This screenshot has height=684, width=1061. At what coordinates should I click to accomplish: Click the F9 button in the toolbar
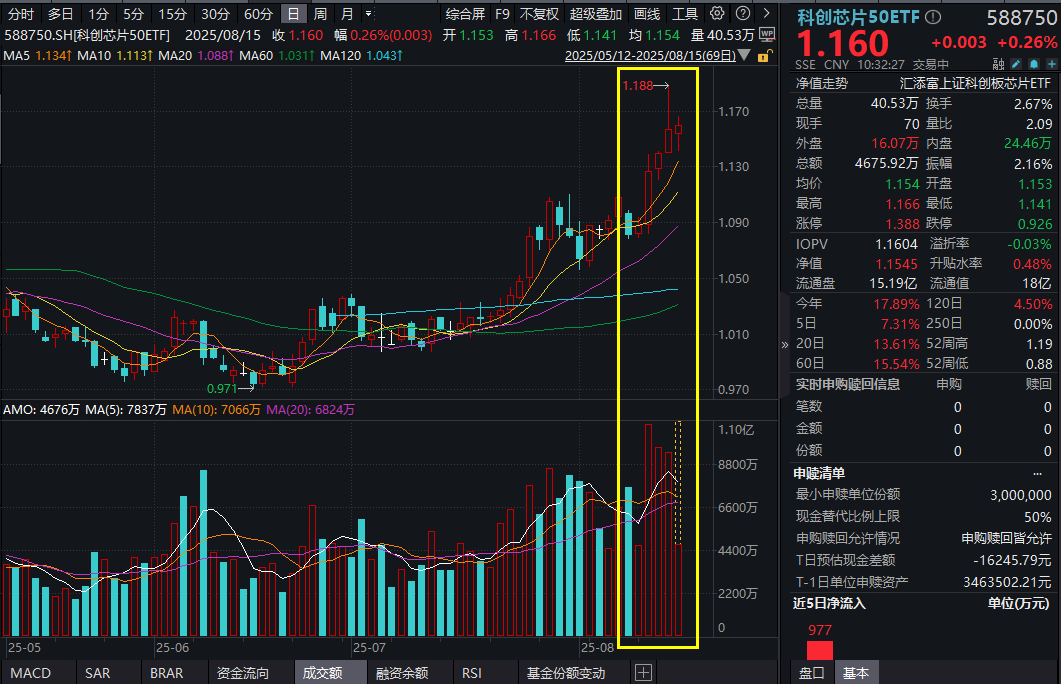502,13
